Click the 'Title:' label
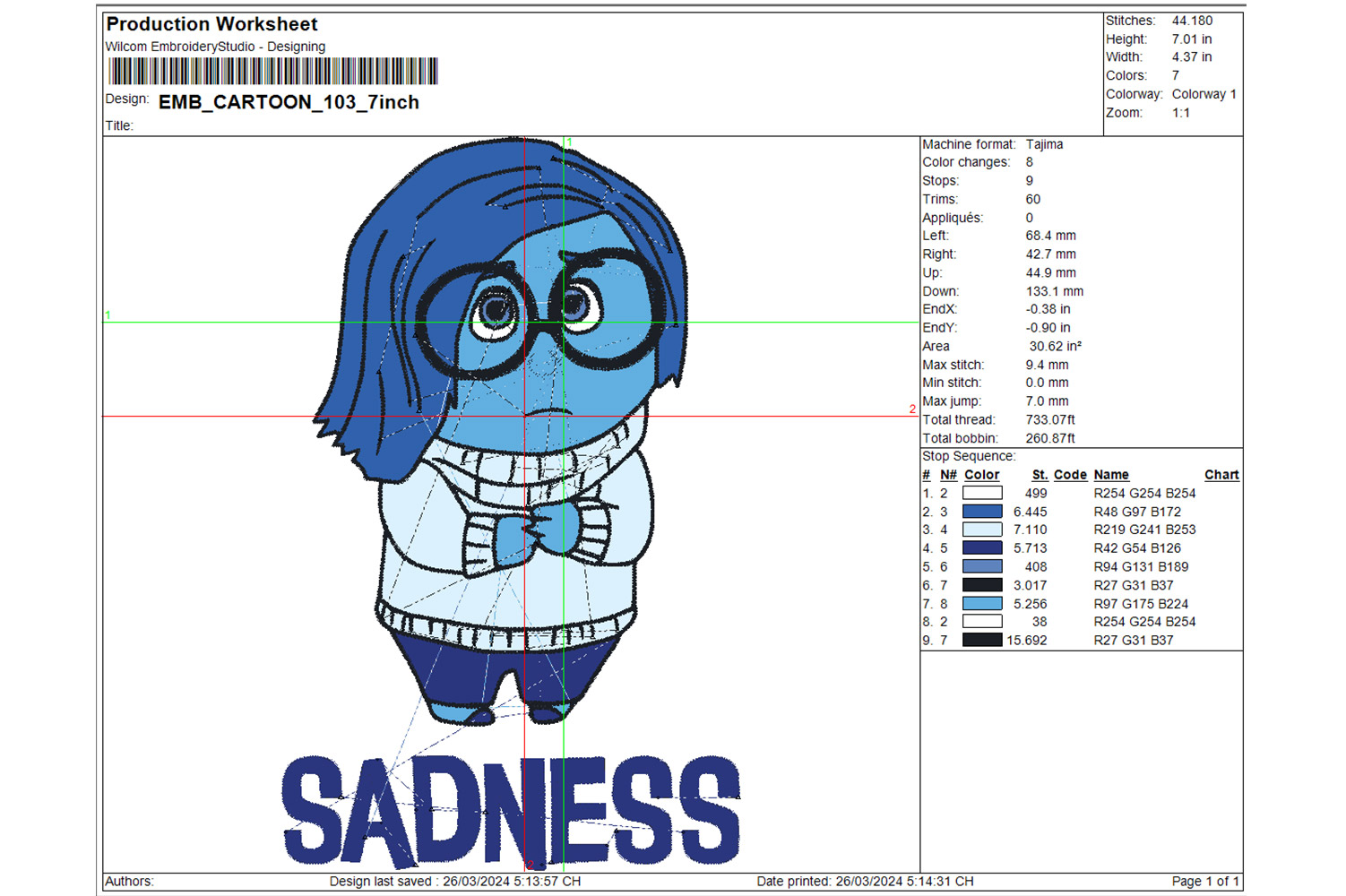 pos(119,125)
